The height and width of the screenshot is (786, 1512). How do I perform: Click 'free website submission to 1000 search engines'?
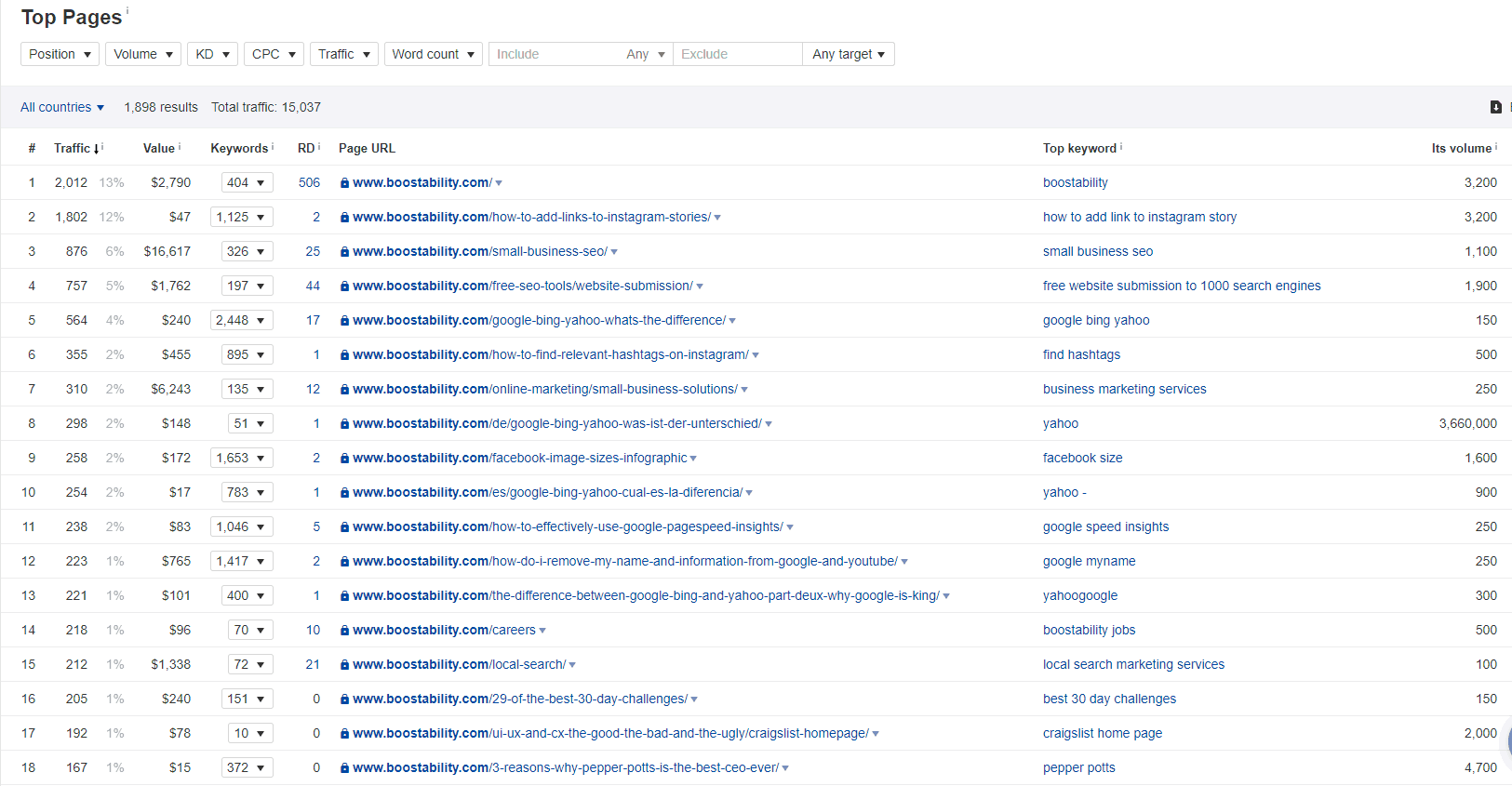point(1182,286)
